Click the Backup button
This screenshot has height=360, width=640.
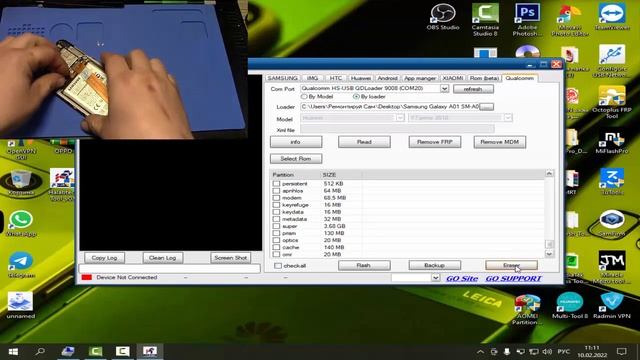click(435, 265)
